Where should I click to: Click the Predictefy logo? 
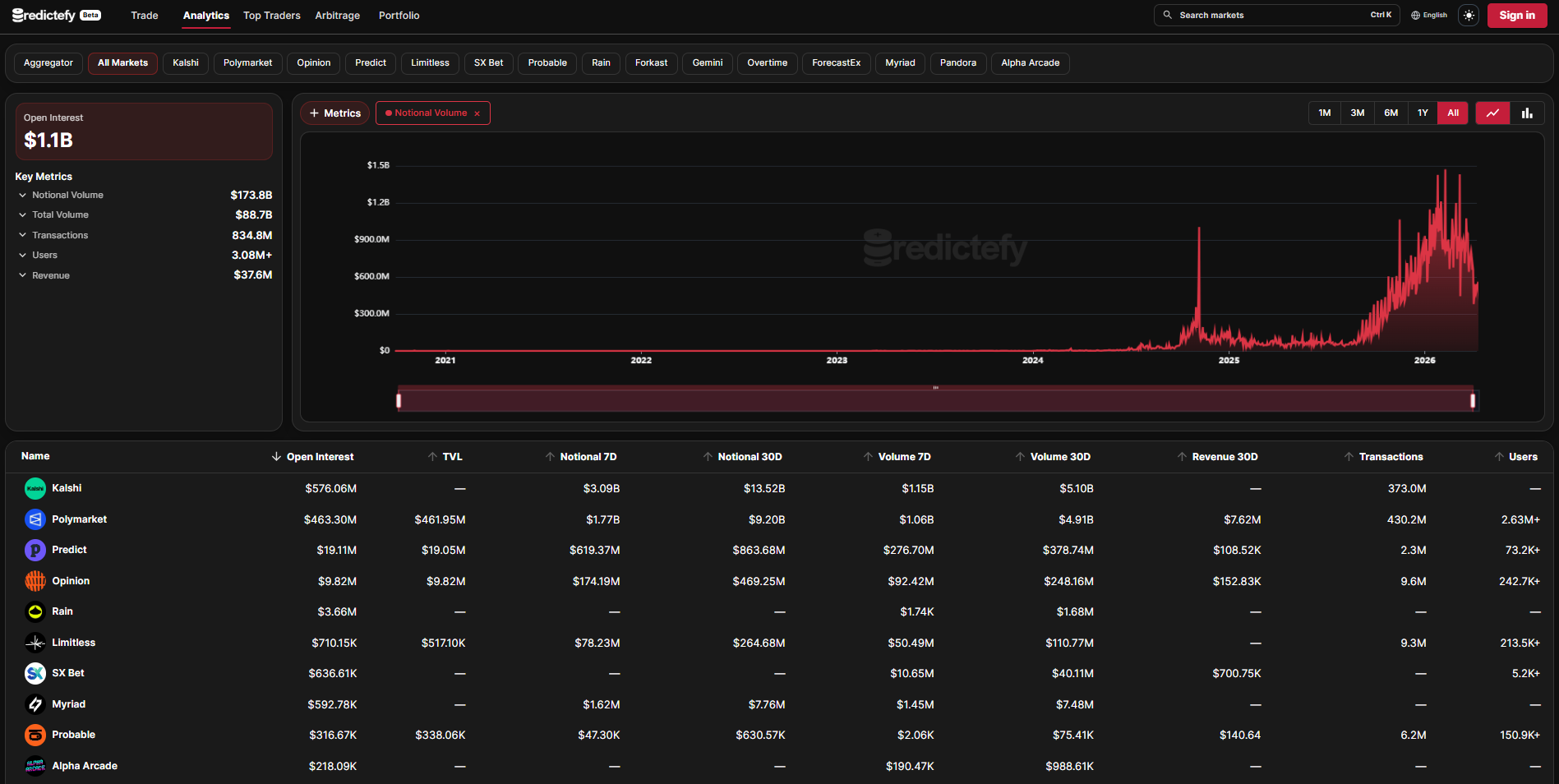56,16
